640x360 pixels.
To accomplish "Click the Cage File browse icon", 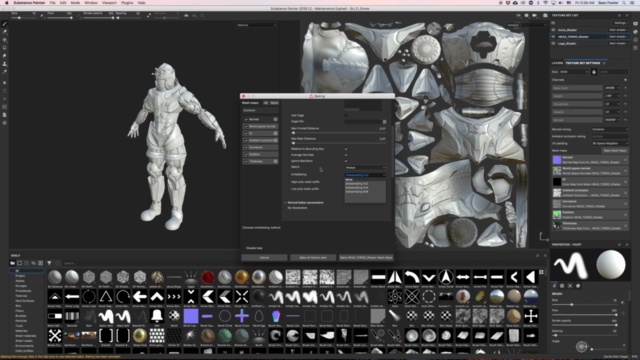I will click(384, 122).
